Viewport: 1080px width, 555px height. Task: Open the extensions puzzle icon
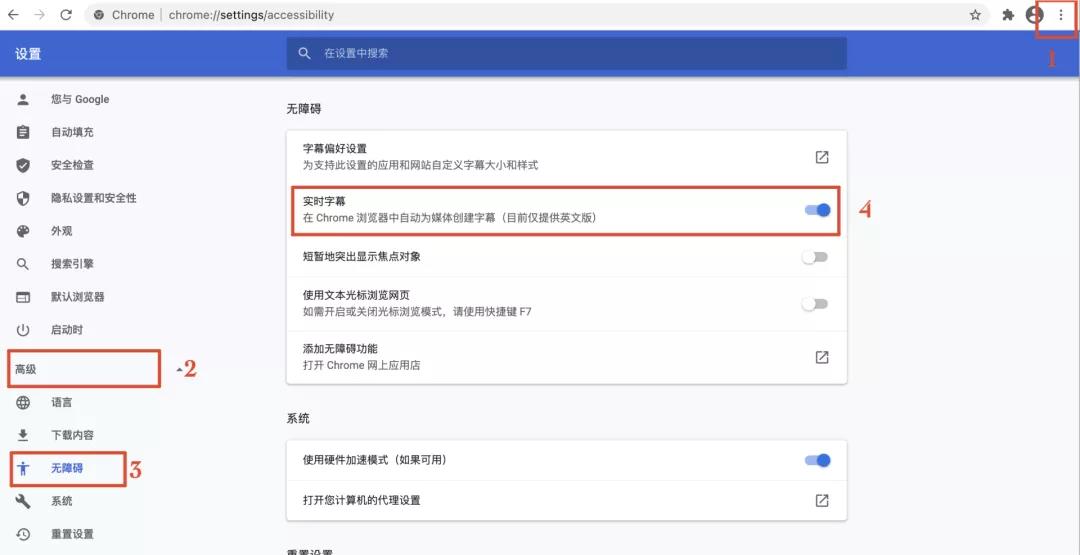[1008, 14]
